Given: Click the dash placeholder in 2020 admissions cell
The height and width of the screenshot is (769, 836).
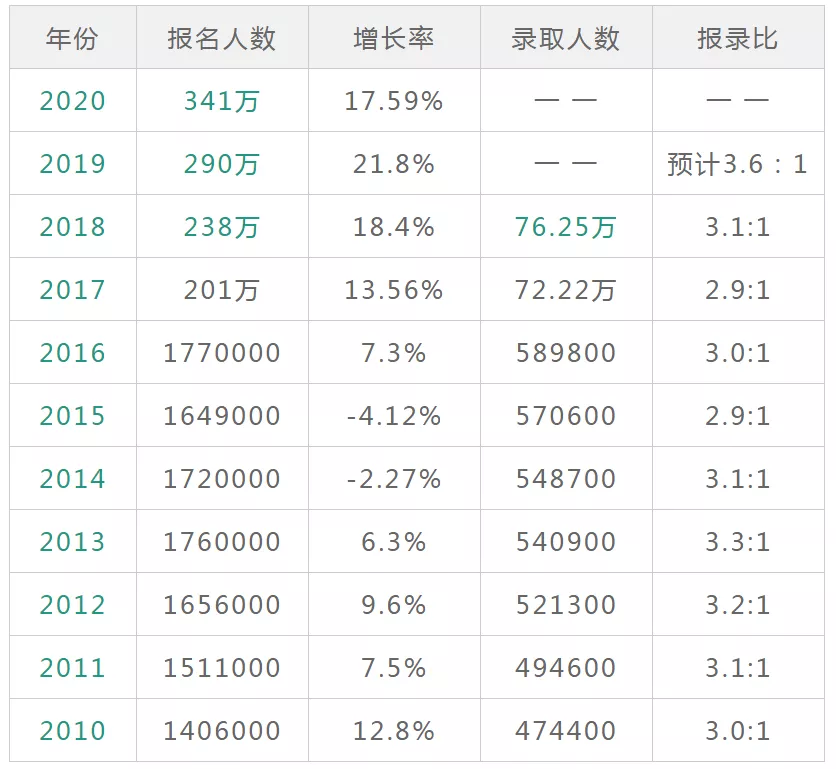Looking at the screenshot, I should click(x=565, y=101).
